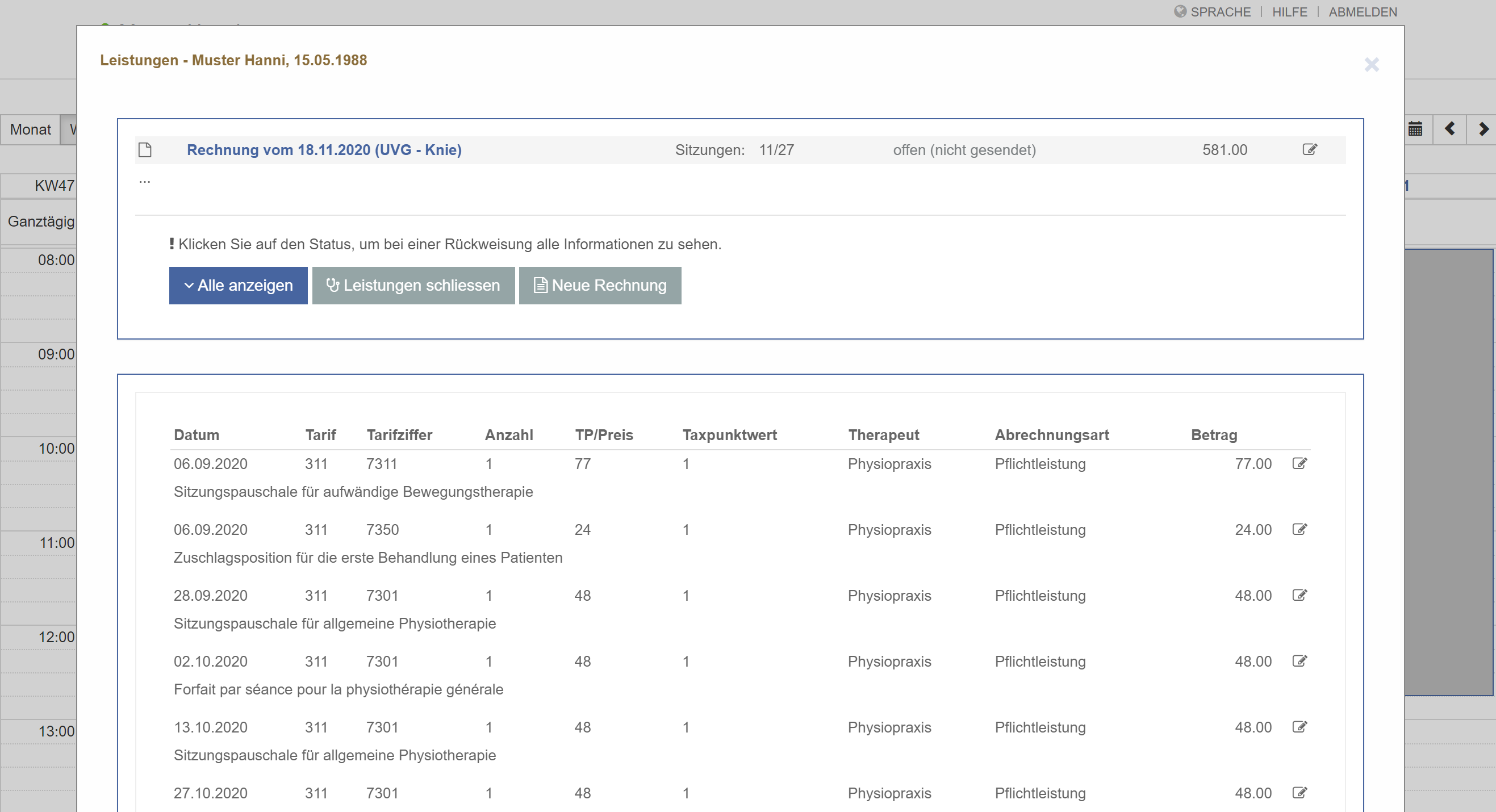Edit the 06.09.2020 entry with tariff 7350

click(x=1299, y=529)
